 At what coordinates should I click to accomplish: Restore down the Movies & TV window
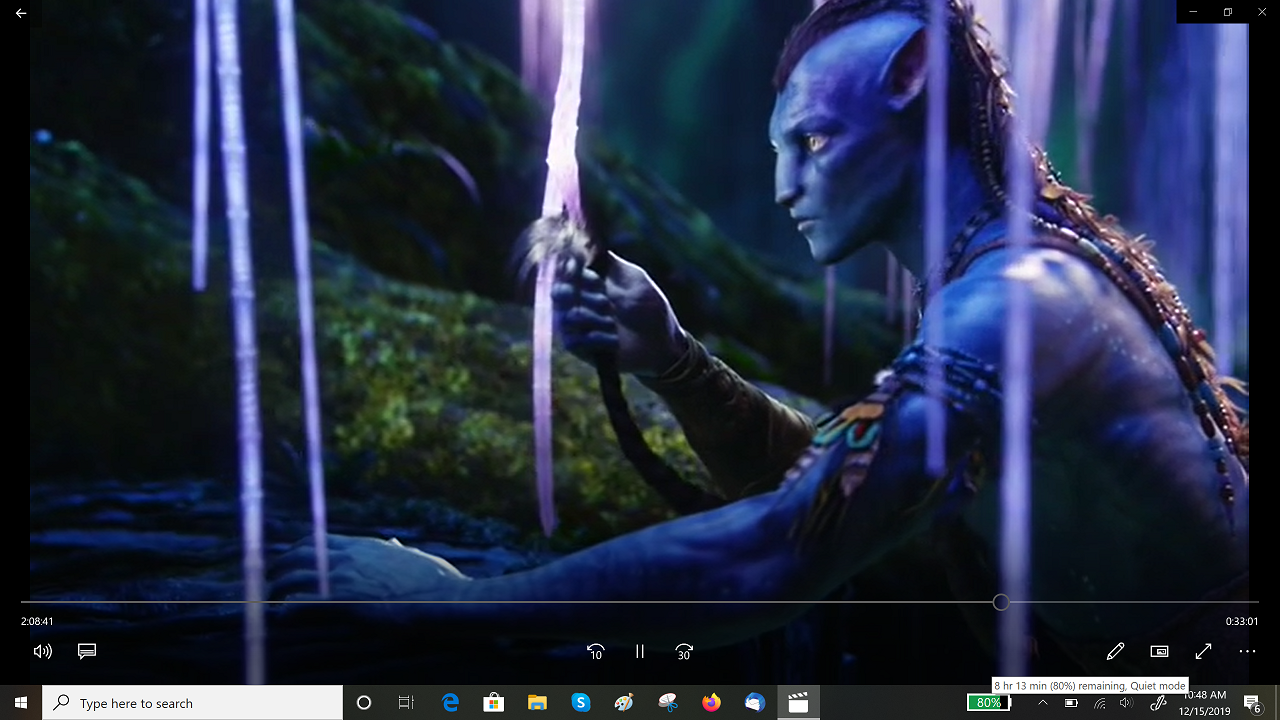[1228, 12]
